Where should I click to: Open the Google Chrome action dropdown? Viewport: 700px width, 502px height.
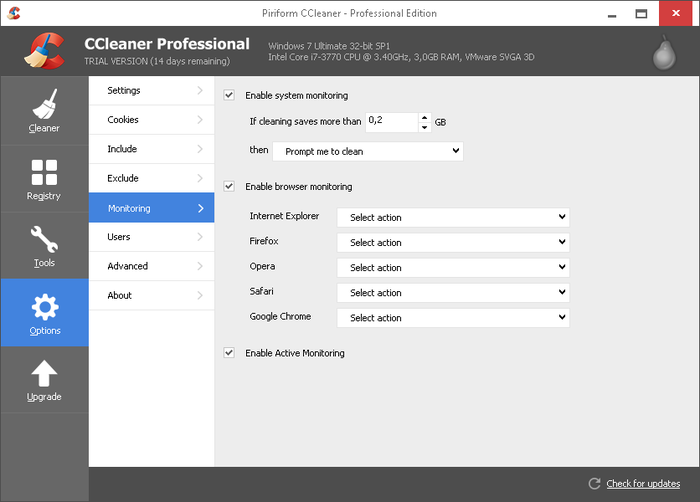pos(453,318)
